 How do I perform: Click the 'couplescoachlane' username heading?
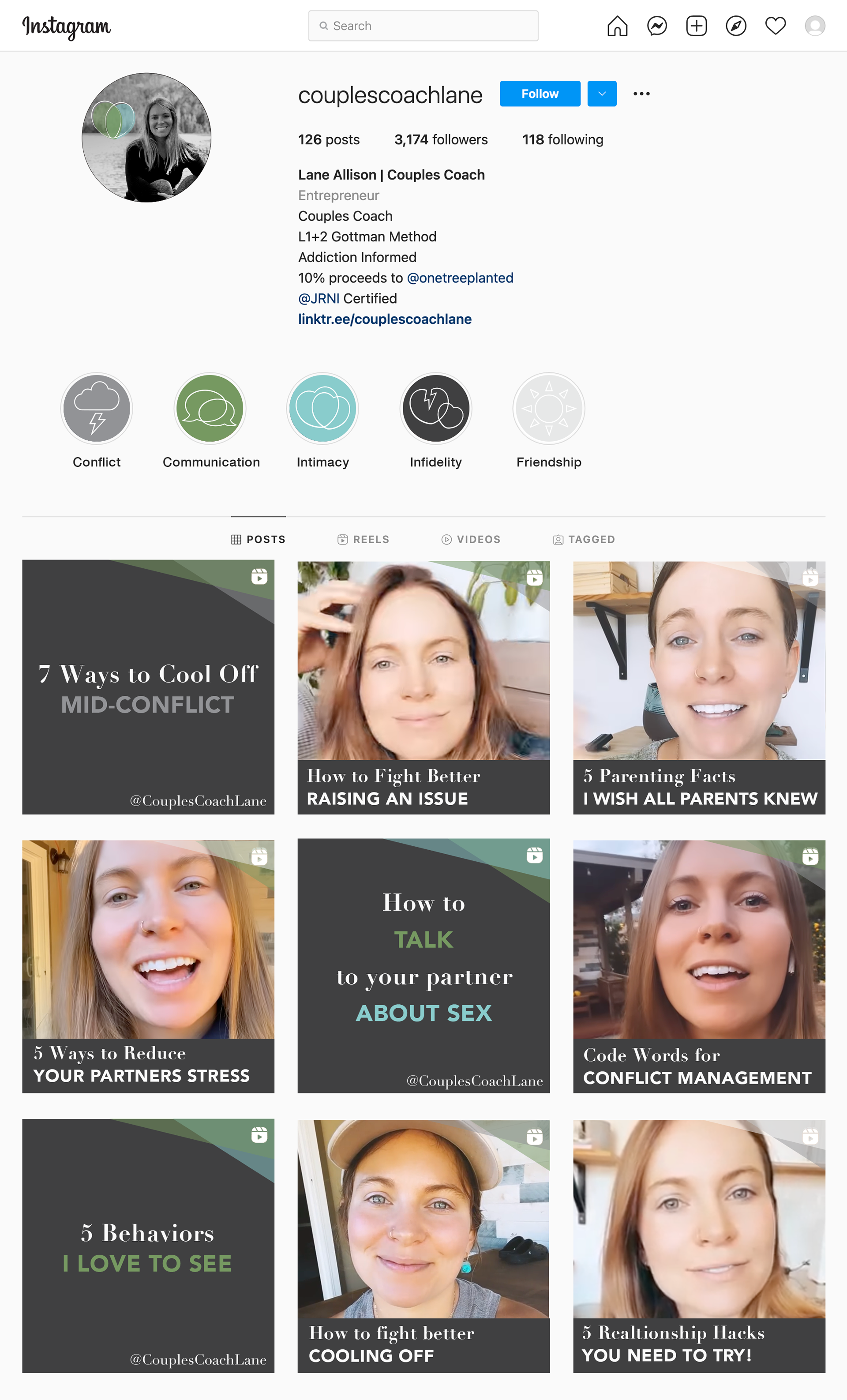click(x=390, y=95)
